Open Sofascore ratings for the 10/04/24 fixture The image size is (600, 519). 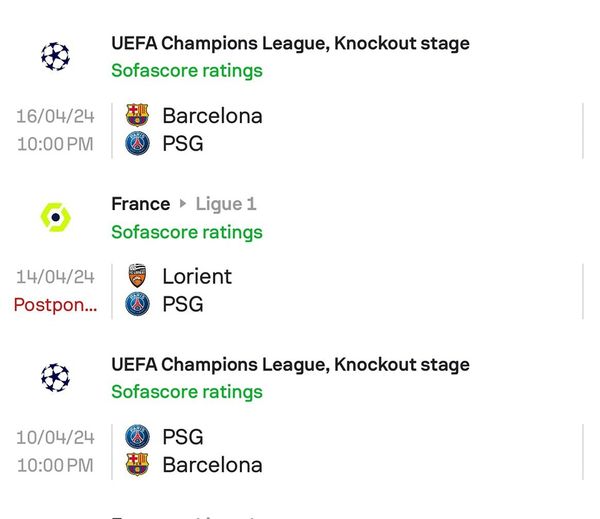(x=187, y=392)
